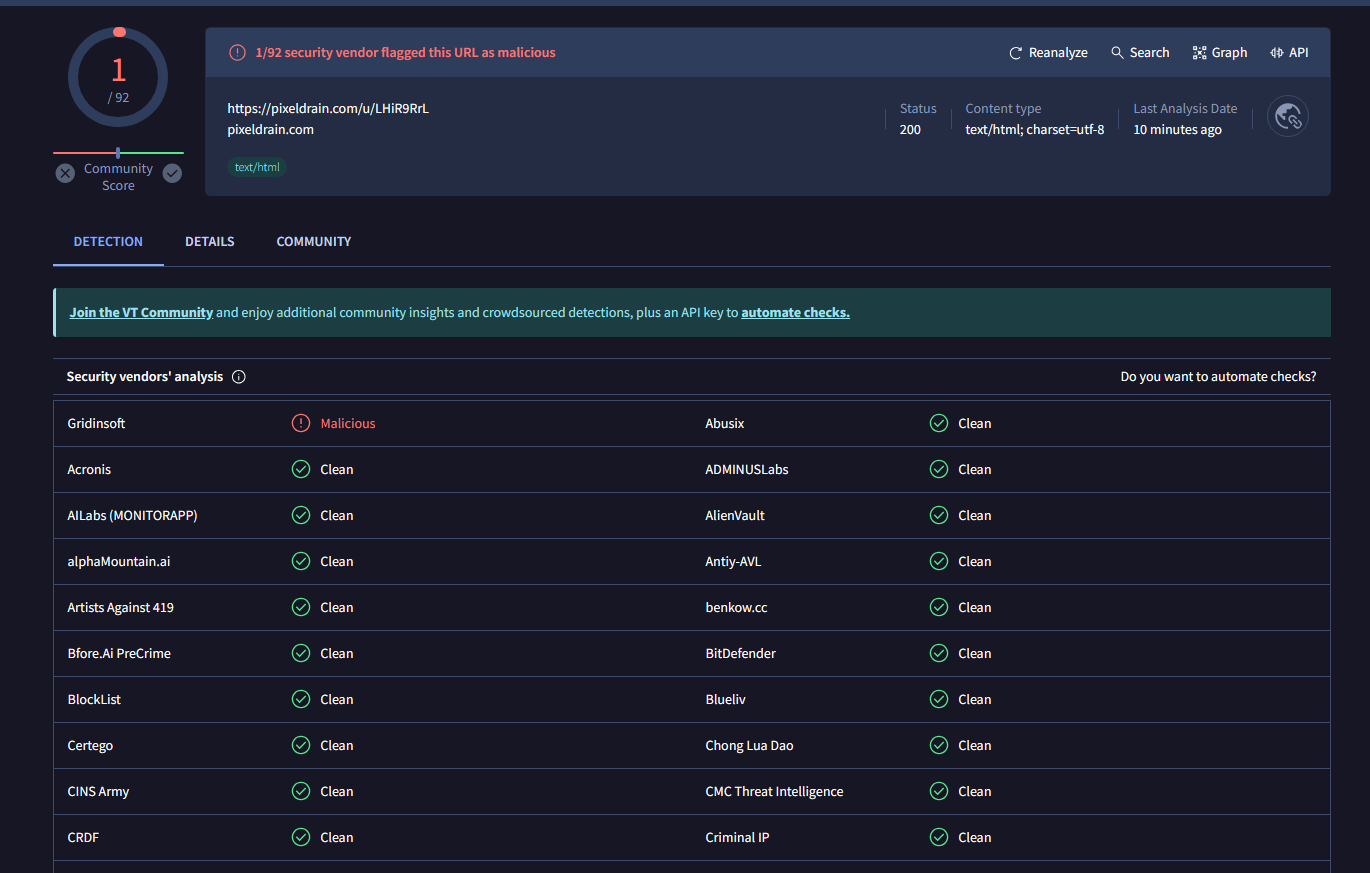This screenshot has width=1370, height=873.
Task: Click the Gridinsoft Malicious warning icon
Action: [x=301, y=423]
